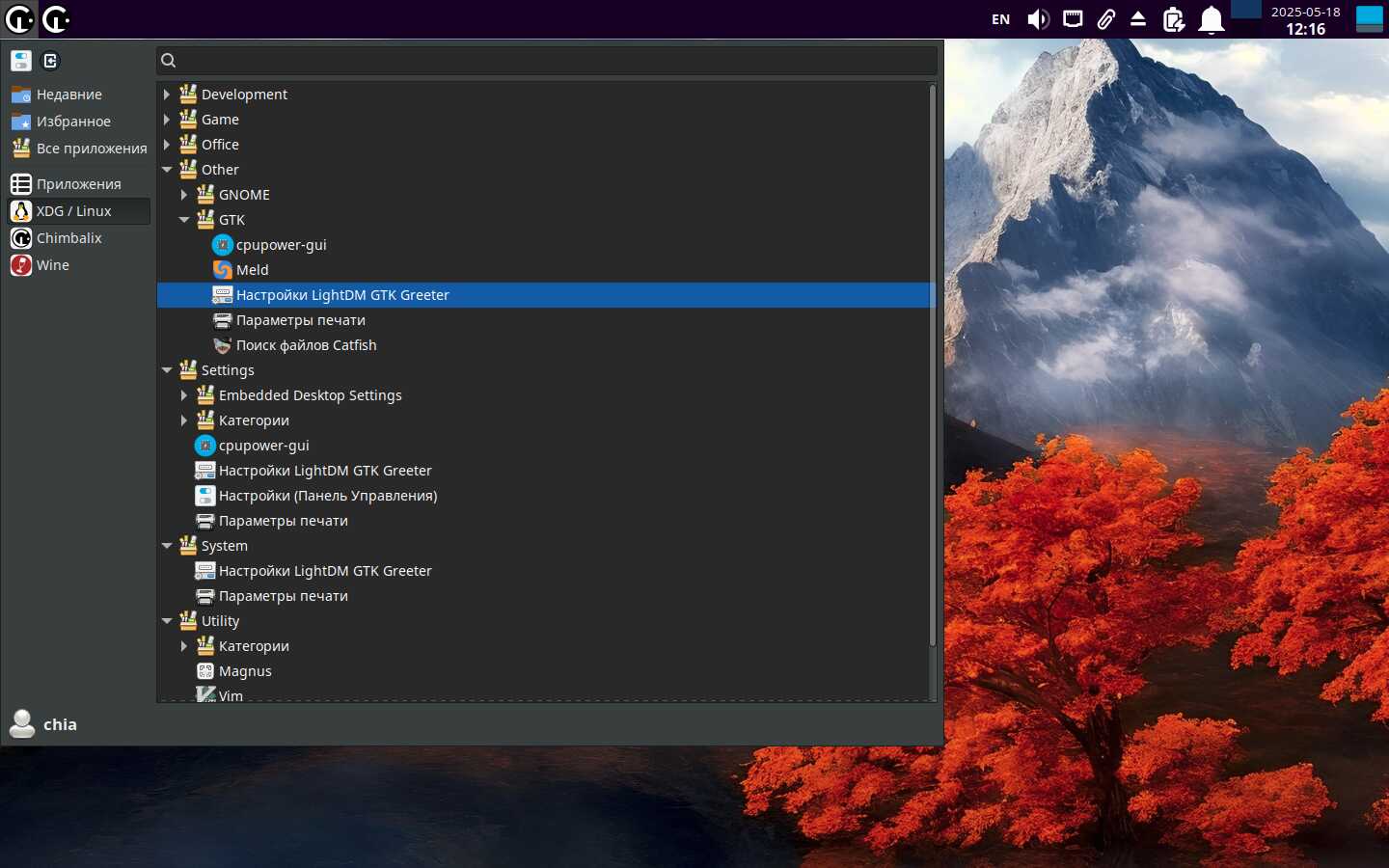Click printer icon under GTK group
Viewport: 1389px width, 868px height.
[223, 320]
